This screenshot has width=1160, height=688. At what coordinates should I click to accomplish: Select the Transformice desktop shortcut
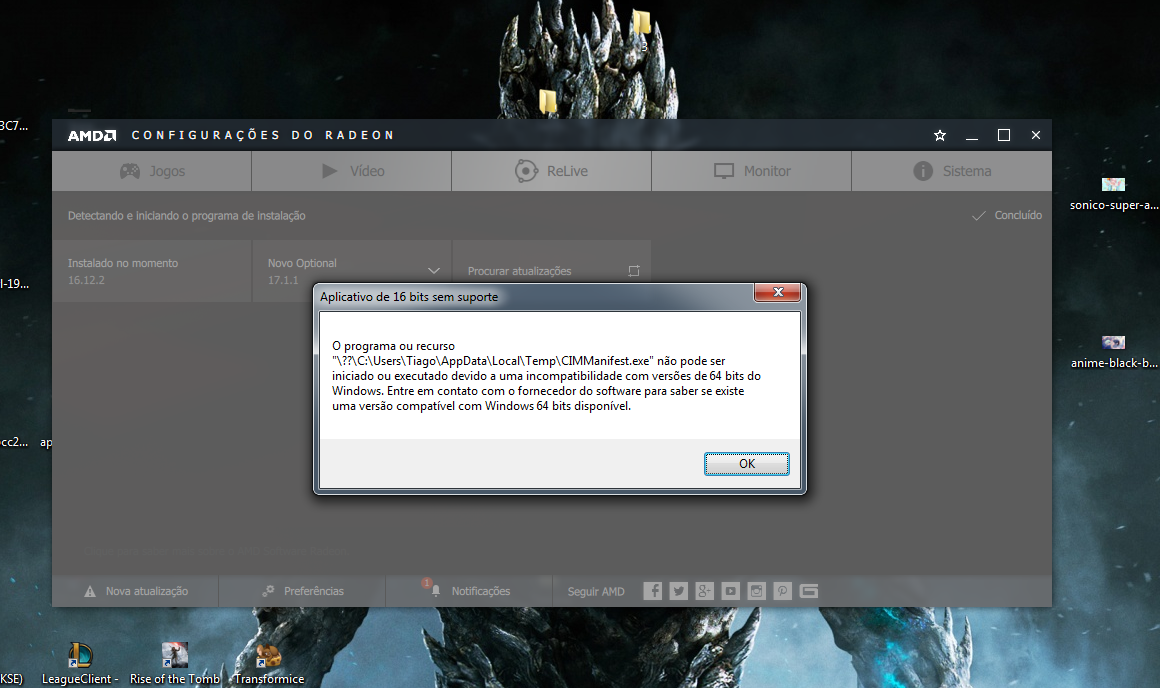pyautogui.click(x=269, y=664)
